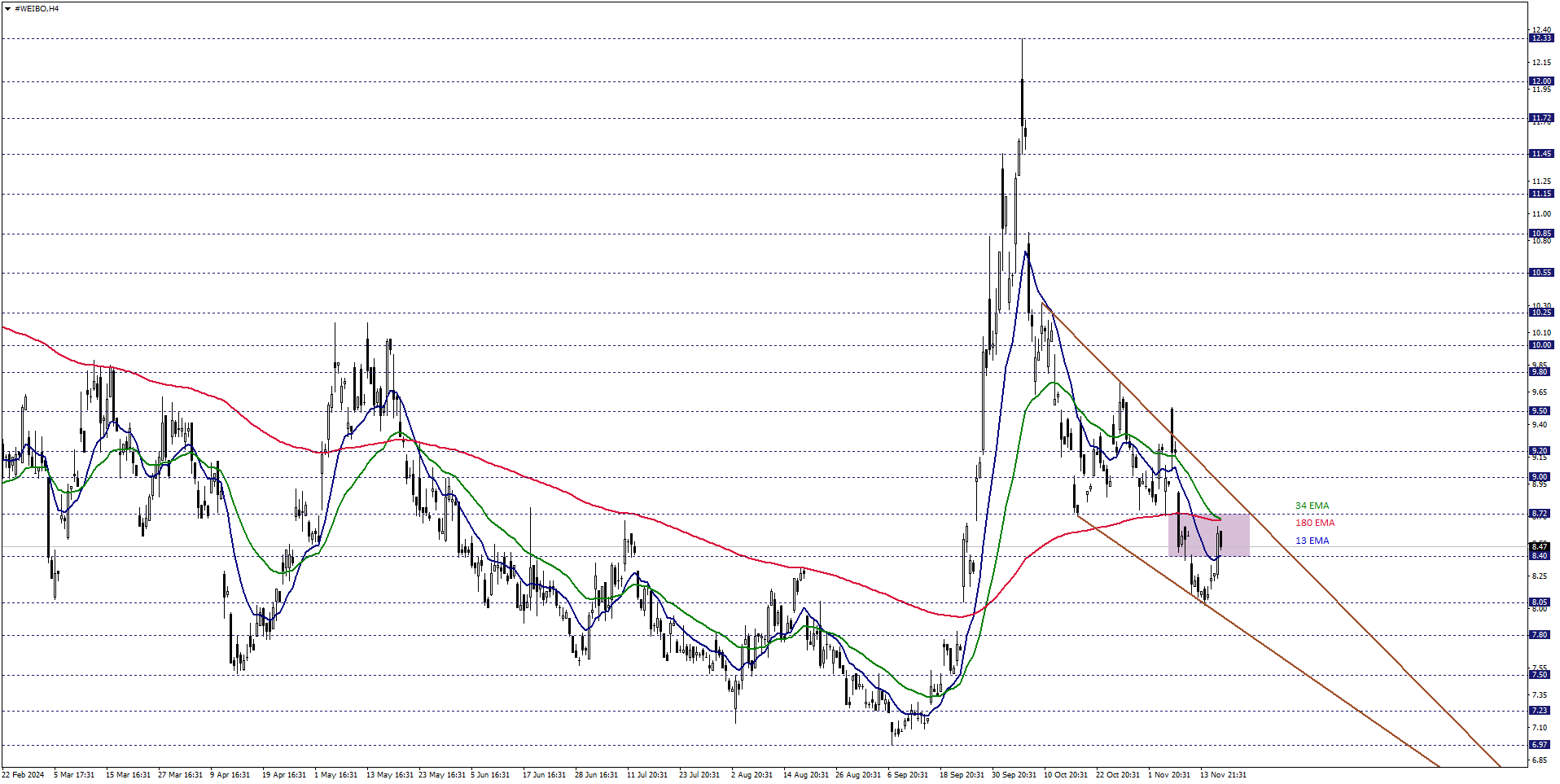Click the 1 Nov 20:31 time label
1560x784 pixels.
click(1169, 775)
